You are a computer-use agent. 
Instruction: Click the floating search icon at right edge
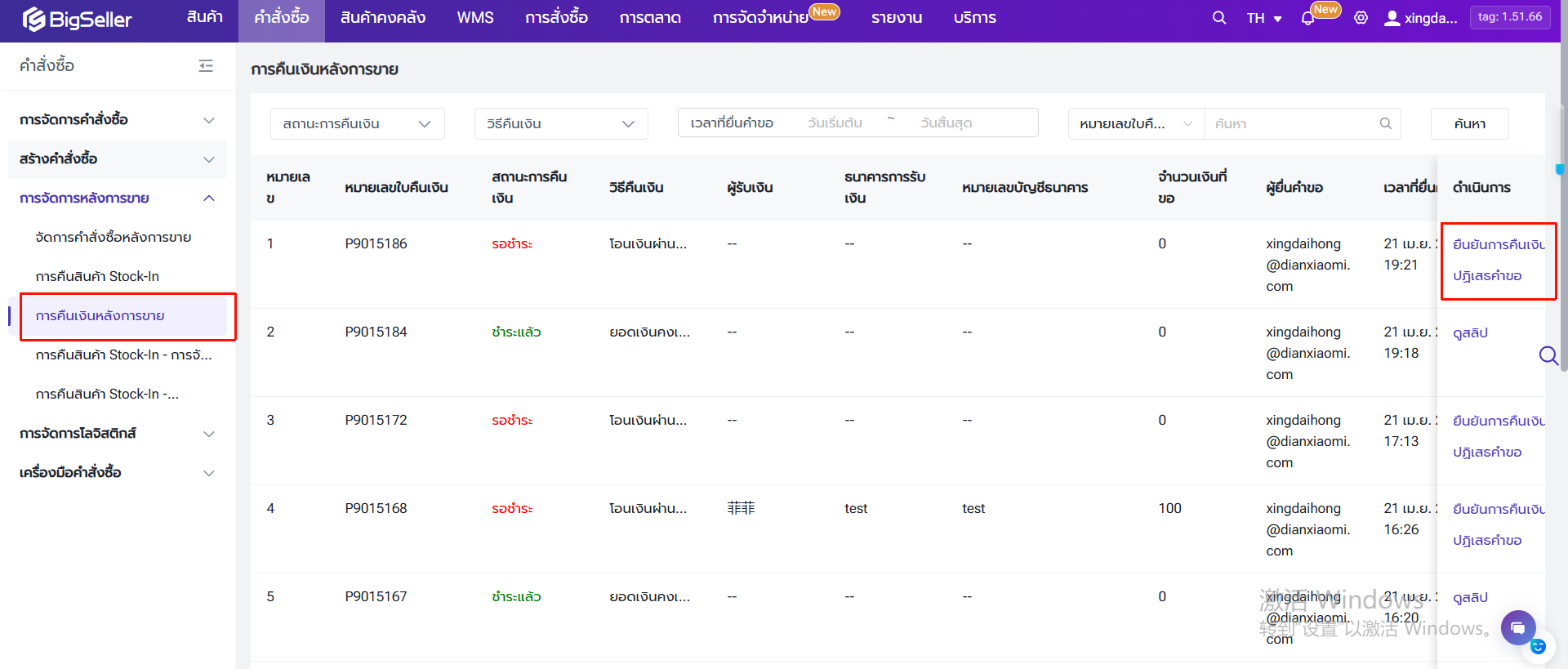pos(1548,355)
